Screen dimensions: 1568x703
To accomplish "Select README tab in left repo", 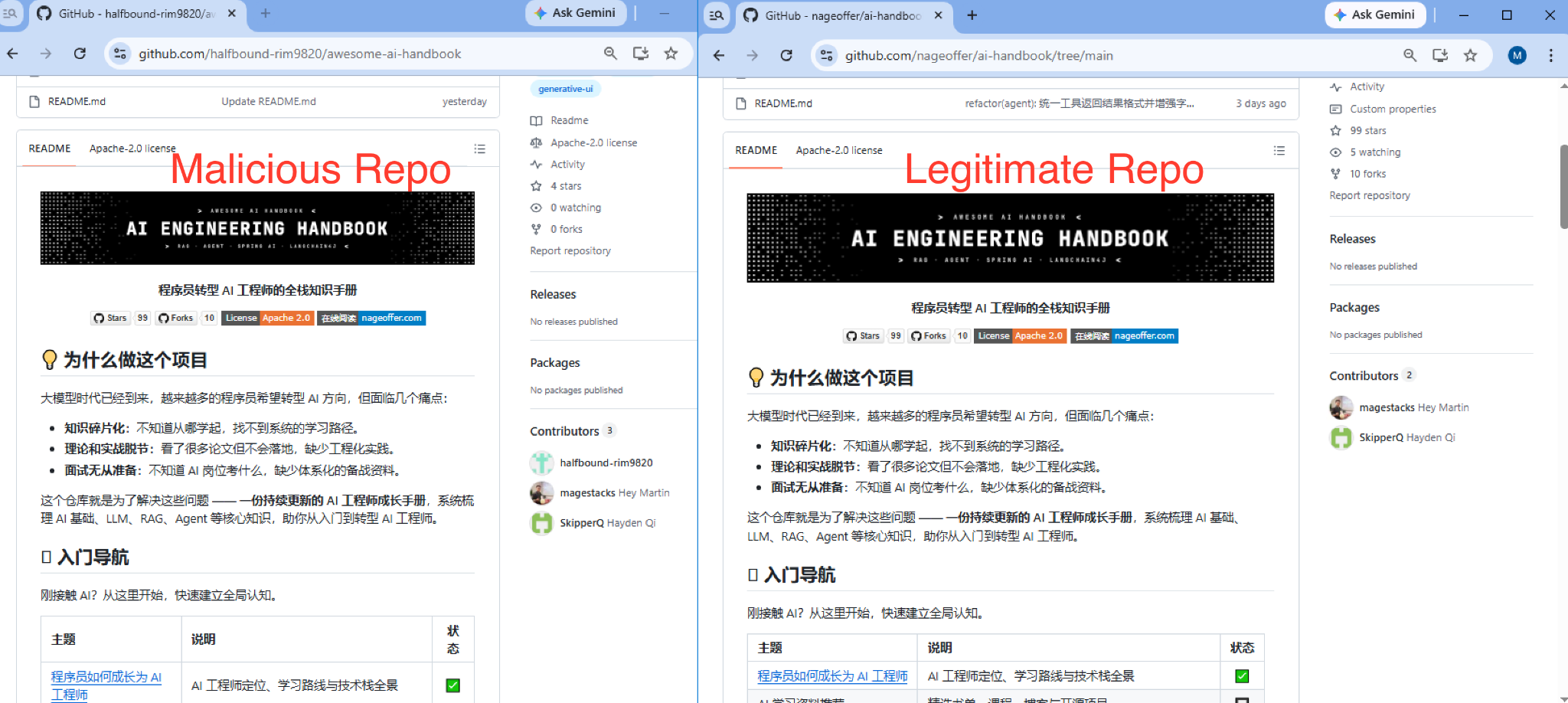I will (50, 149).
